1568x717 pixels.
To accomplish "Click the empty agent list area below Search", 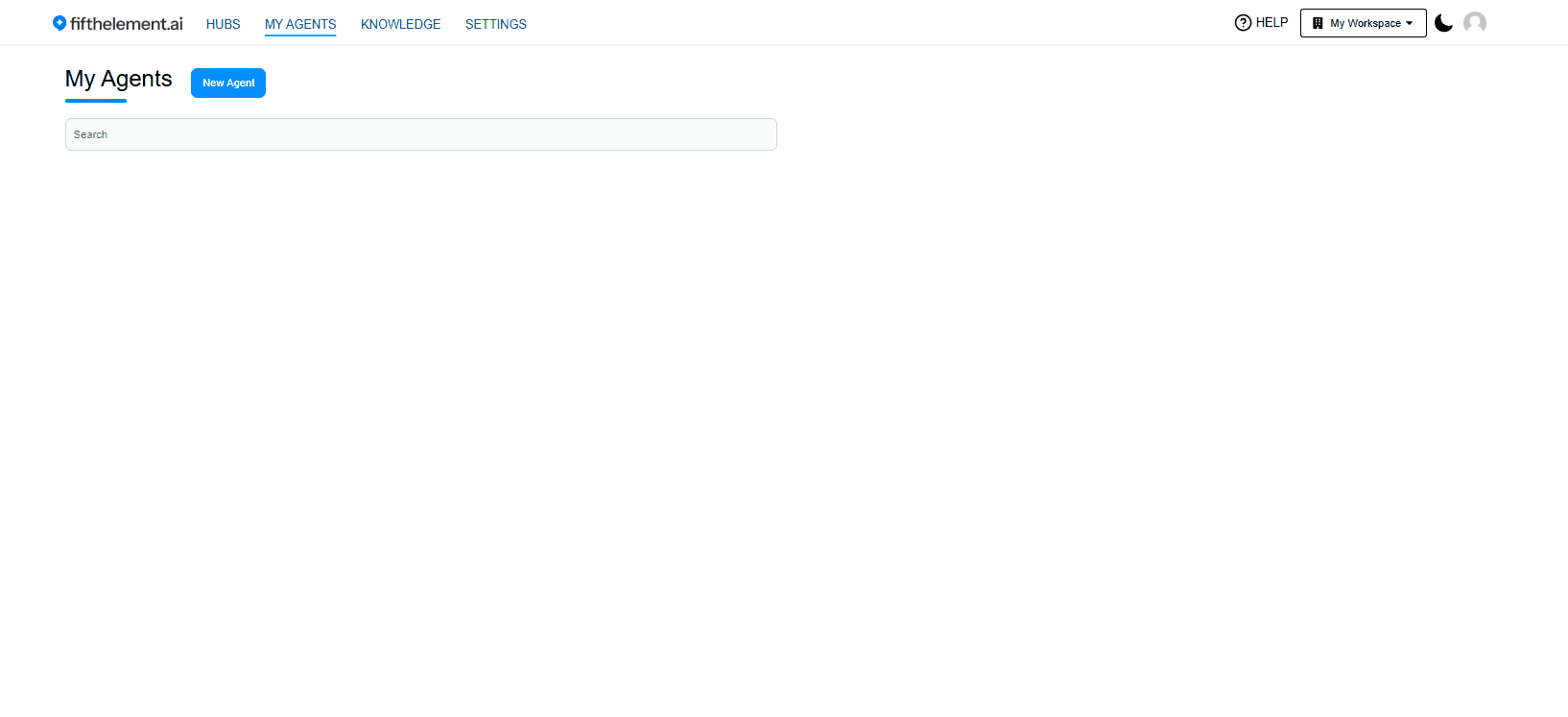I will click(420, 384).
